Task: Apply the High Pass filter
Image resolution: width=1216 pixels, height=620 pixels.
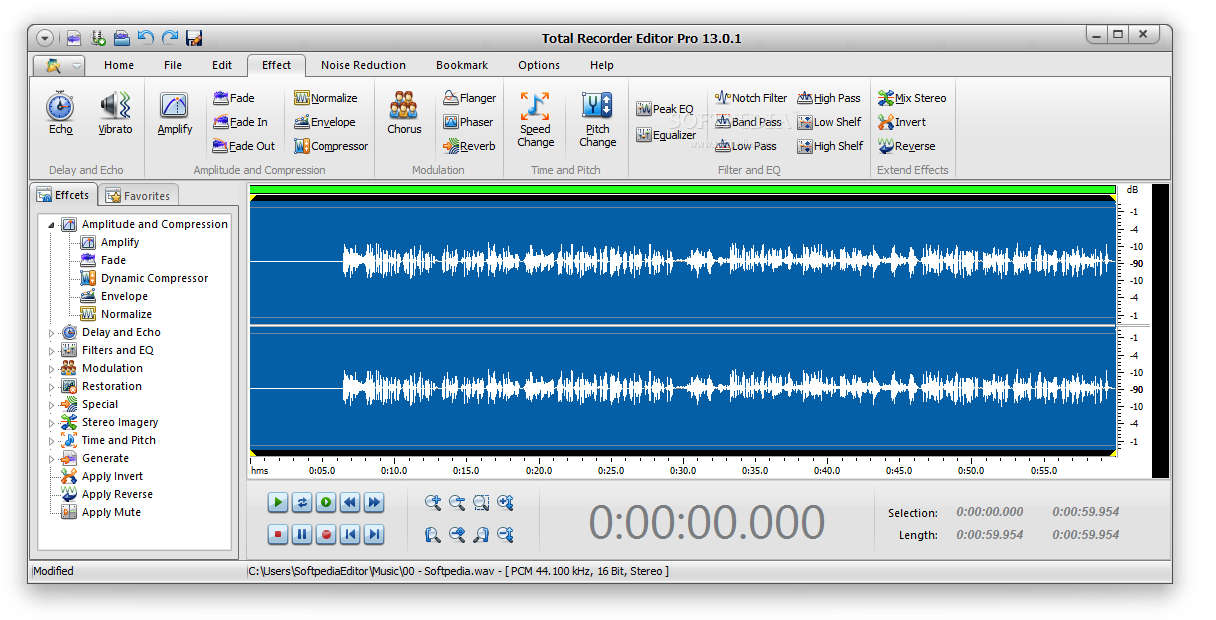Action: click(x=828, y=98)
